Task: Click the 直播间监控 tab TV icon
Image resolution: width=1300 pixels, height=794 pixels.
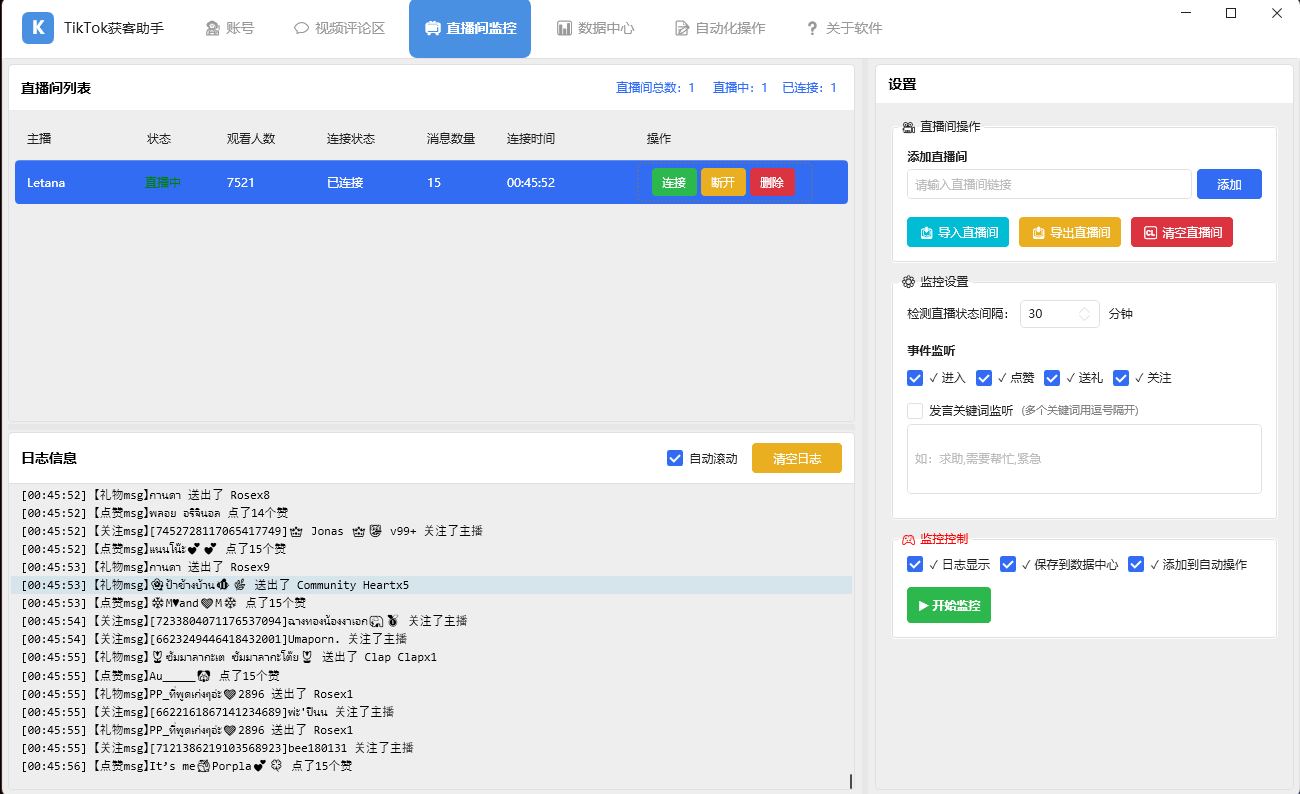Action: tap(432, 29)
